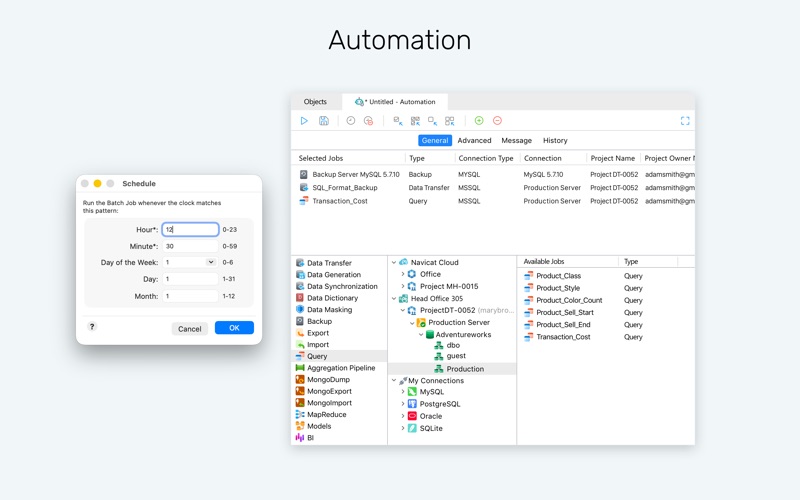The width and height of the screenshot is (800, 500).
Task: Switch to the Objects tab
Action: pyautogui.click(x=315, y=102)
